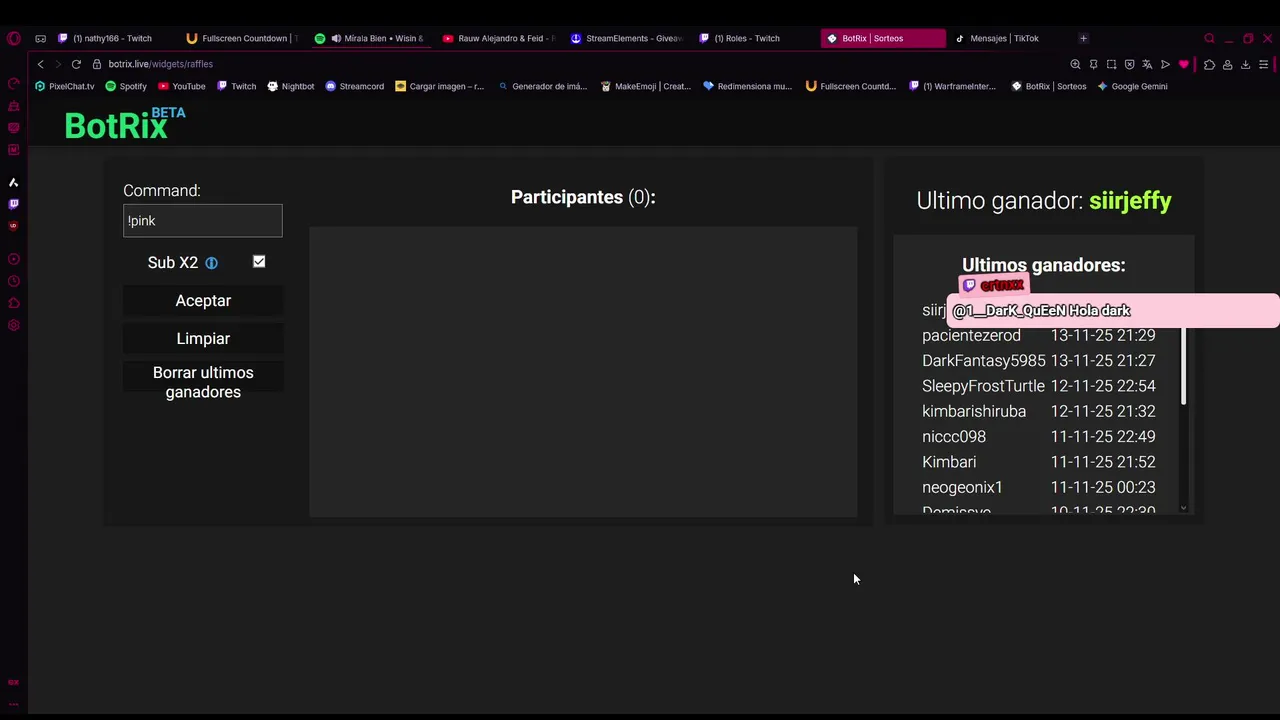This screenshot has width=1280, height=720.
Task: Open the PixelChat.tv bookmark
Action: [65, 86]
